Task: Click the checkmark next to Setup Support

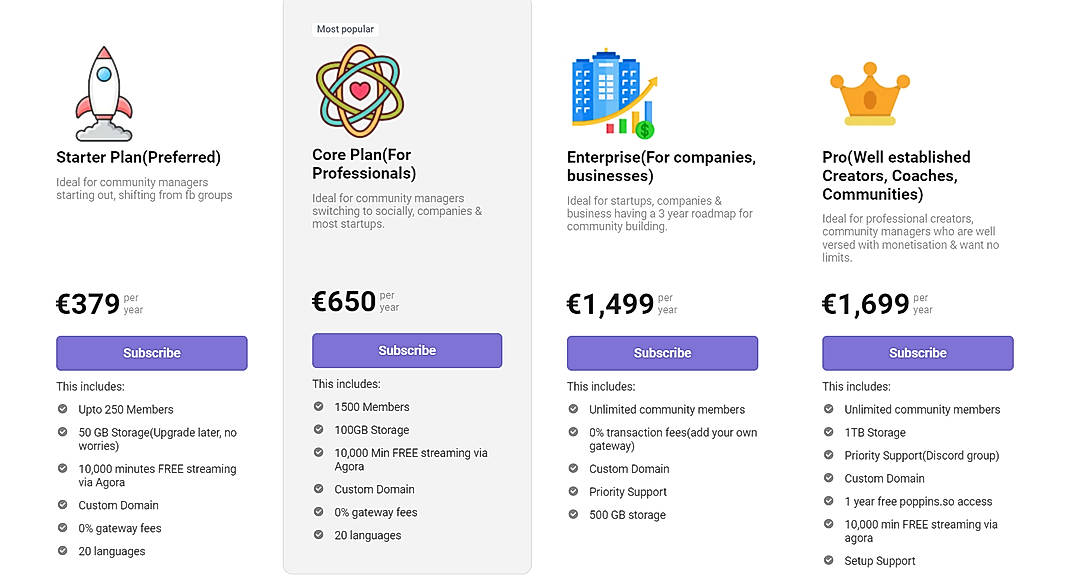Action: click(x=828, y=561)
